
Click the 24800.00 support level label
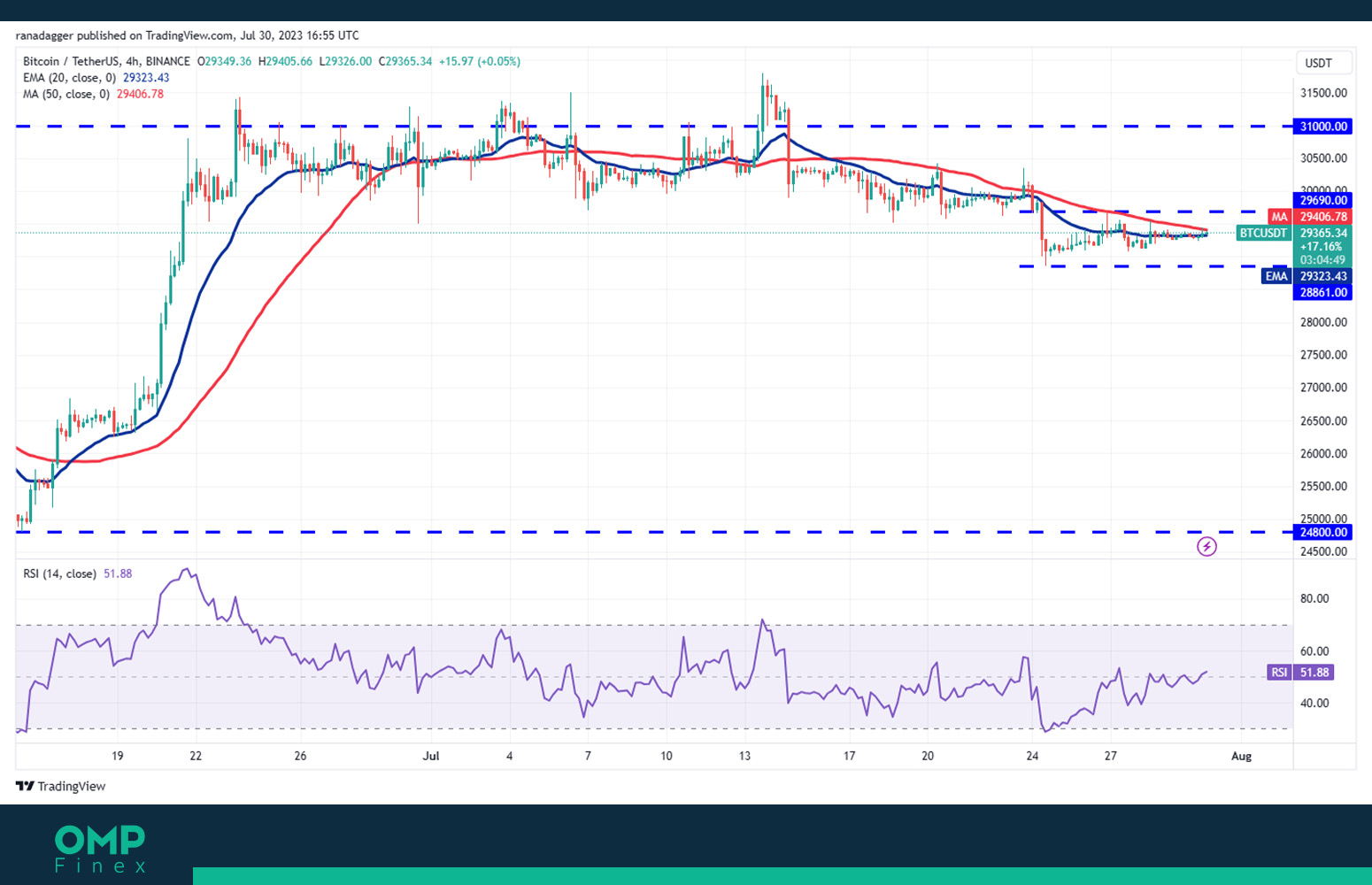(x=1323, y=533)
